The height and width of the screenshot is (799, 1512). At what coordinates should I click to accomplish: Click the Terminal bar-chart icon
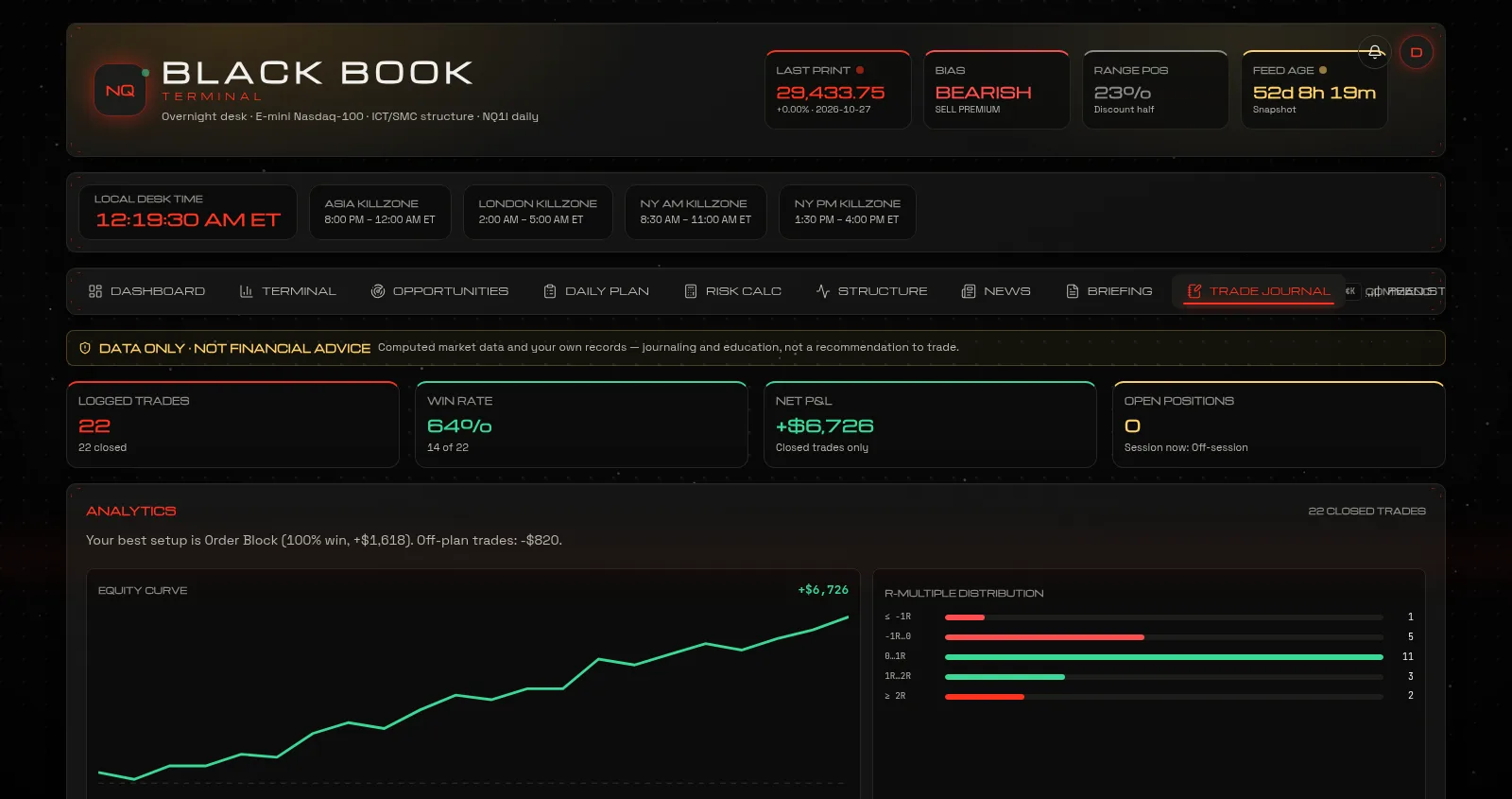pos(247,291)
